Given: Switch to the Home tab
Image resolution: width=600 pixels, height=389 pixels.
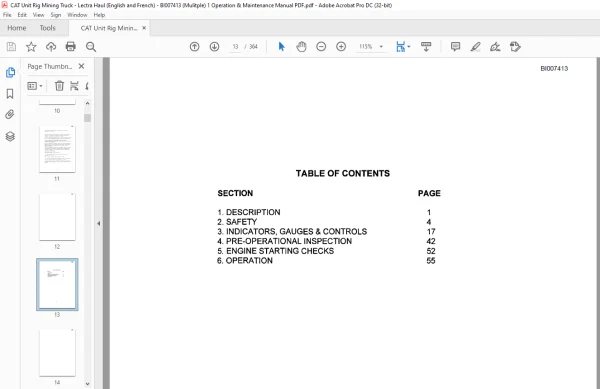Looking at the screenshot, I should point(17,28).
